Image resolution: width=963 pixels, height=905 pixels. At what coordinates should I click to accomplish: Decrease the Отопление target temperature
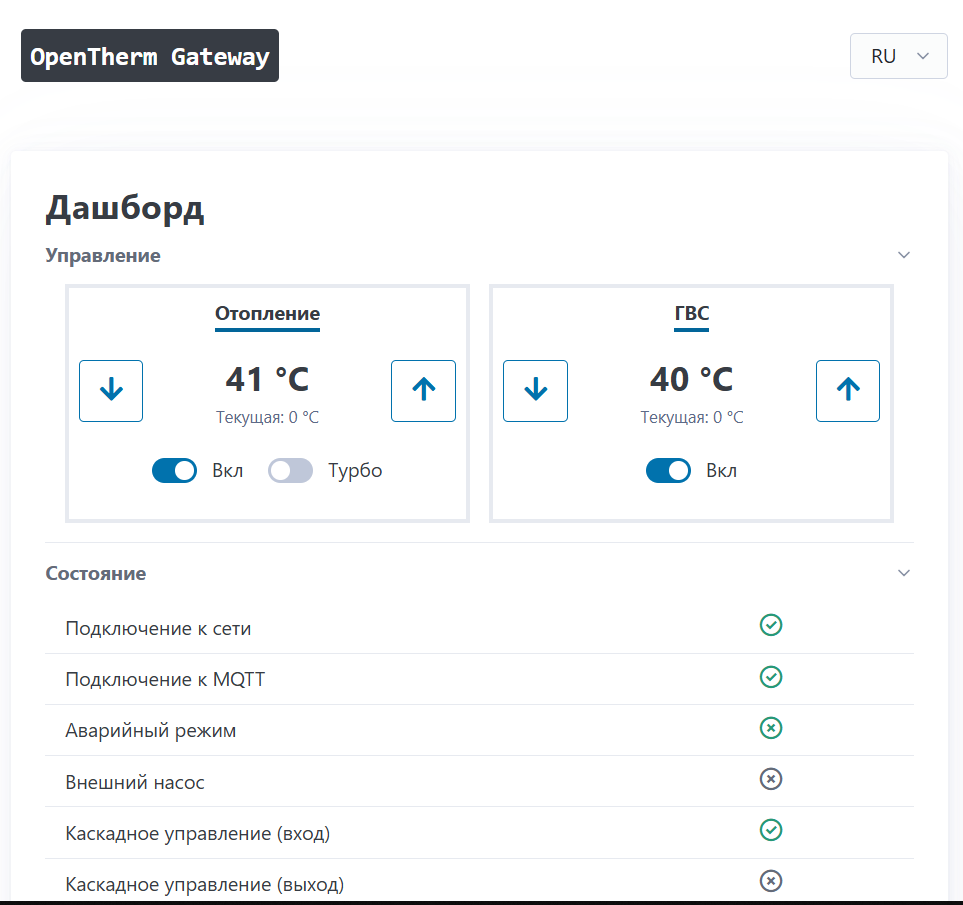point(111,391)
